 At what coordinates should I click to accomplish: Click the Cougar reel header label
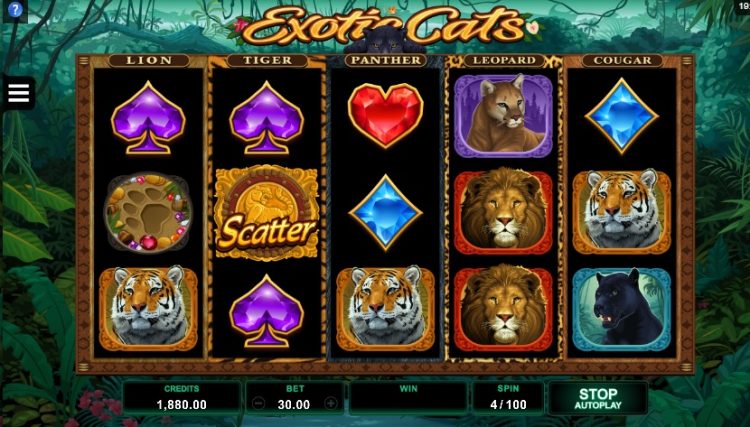pos(622,61)
